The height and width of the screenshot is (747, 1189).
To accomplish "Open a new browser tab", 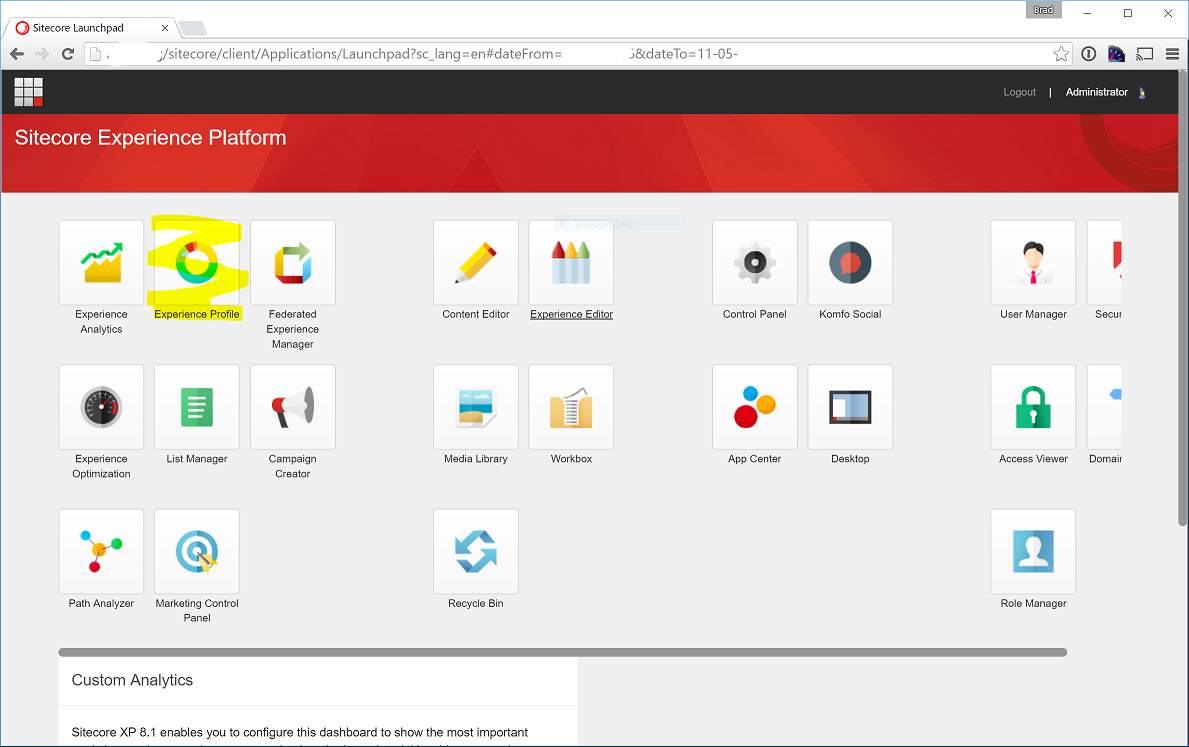I will [193, 29].
